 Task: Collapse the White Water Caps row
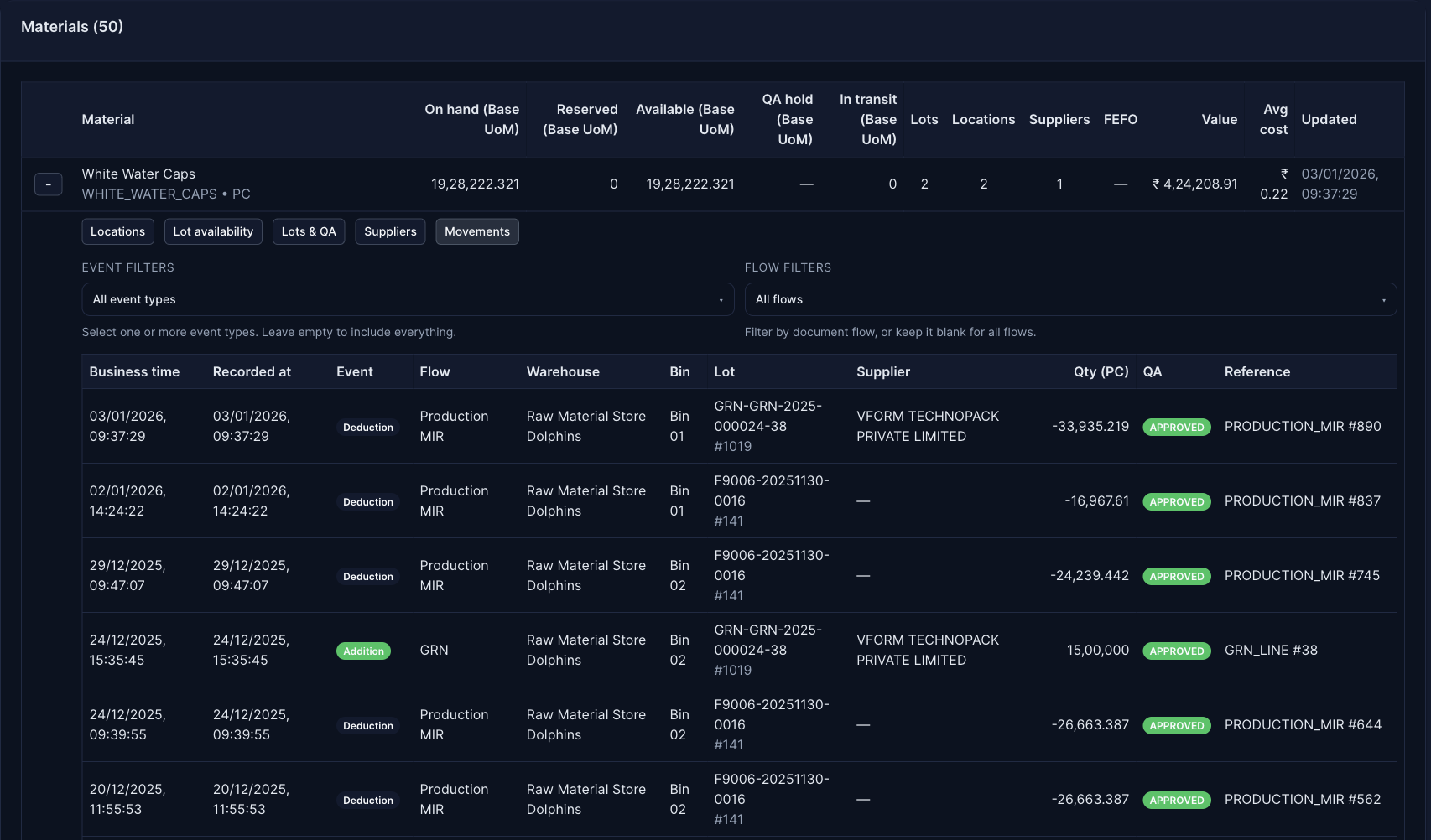[x=48, y=184]
